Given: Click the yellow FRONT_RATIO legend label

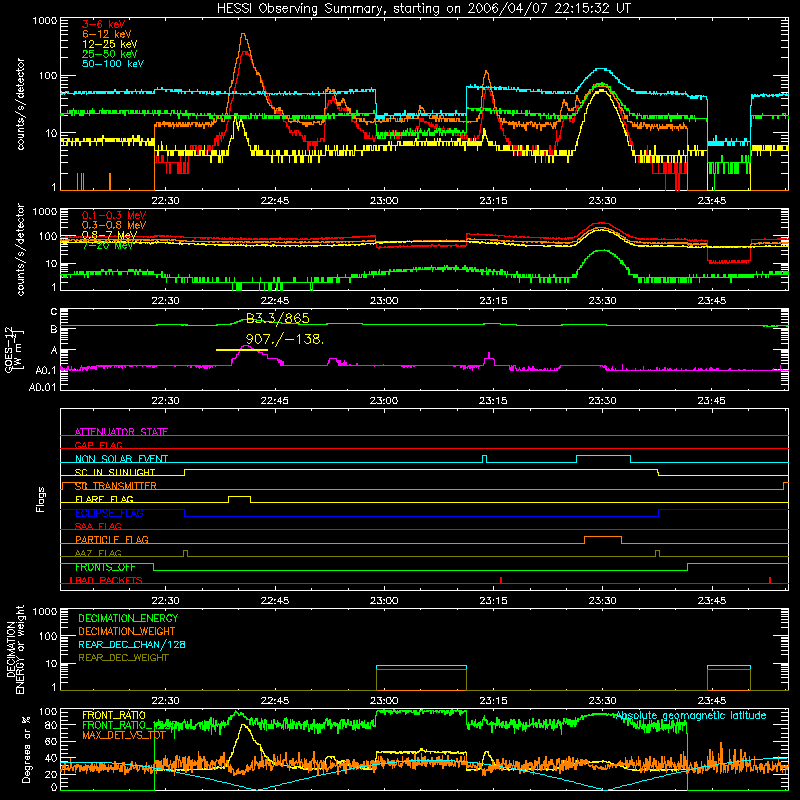Looking at the screenshot, I should pyautogui.click(x=114, y=715).
